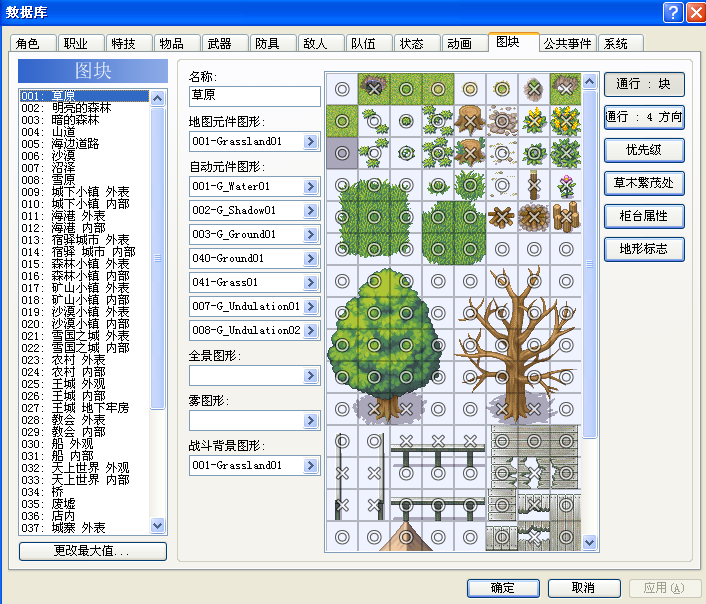Switch to the 角色 tab
Screen dimensions: 706x604
pyautogui.click(x=33, y=44)
